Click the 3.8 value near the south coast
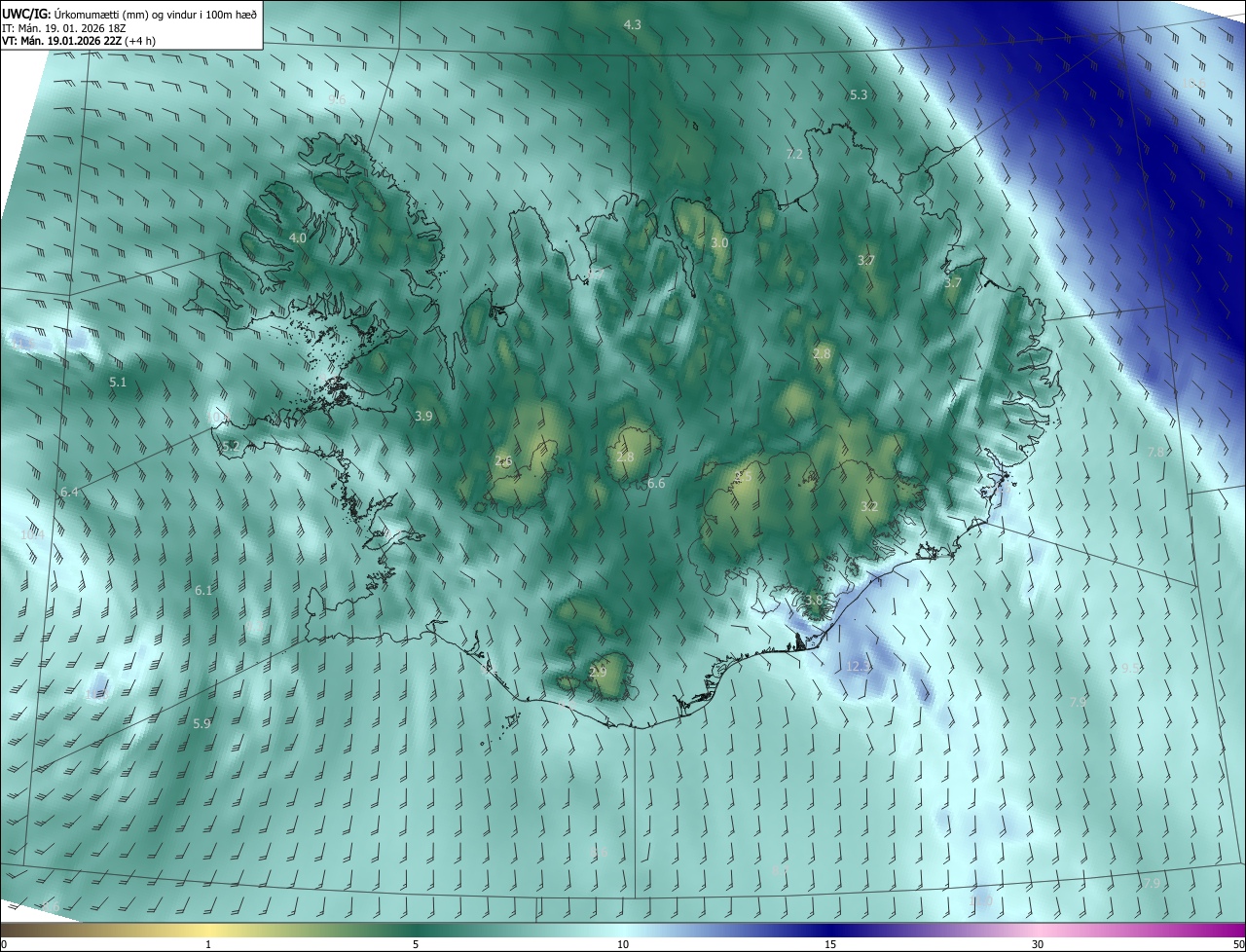 (x=815, y=601)
